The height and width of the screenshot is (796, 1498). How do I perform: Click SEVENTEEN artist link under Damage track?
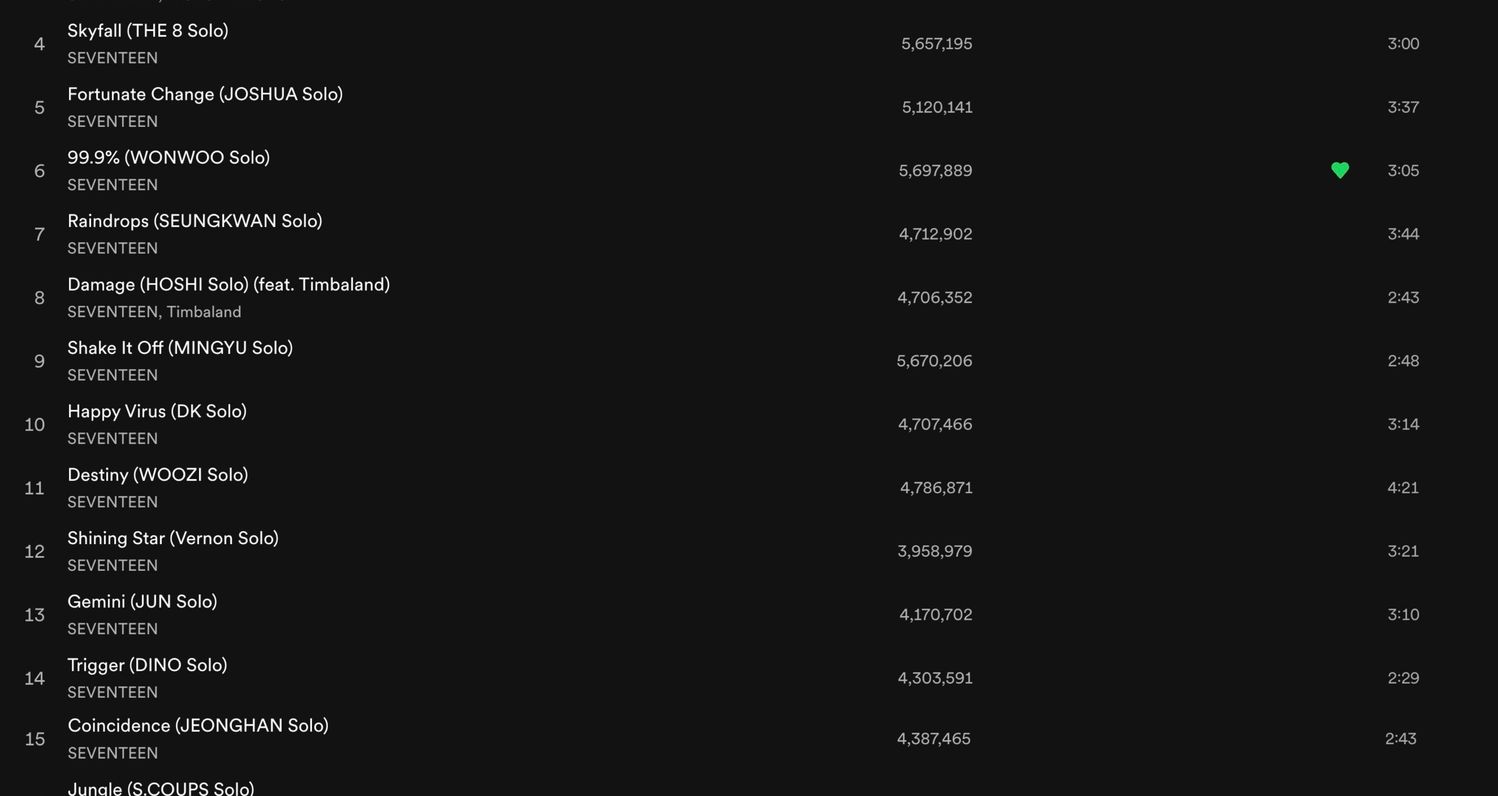coord(112,312)
